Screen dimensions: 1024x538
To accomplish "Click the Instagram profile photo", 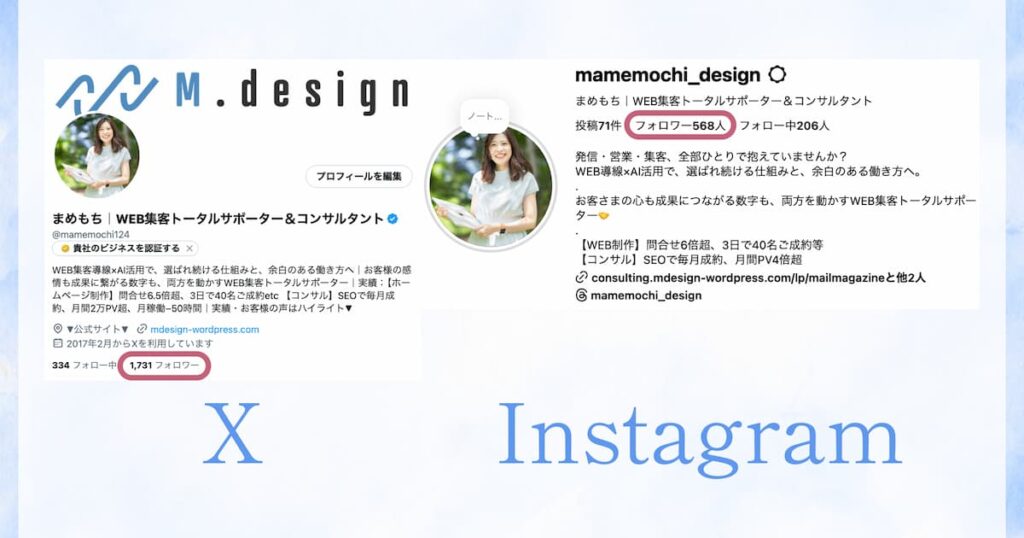I will pos(490,186).
